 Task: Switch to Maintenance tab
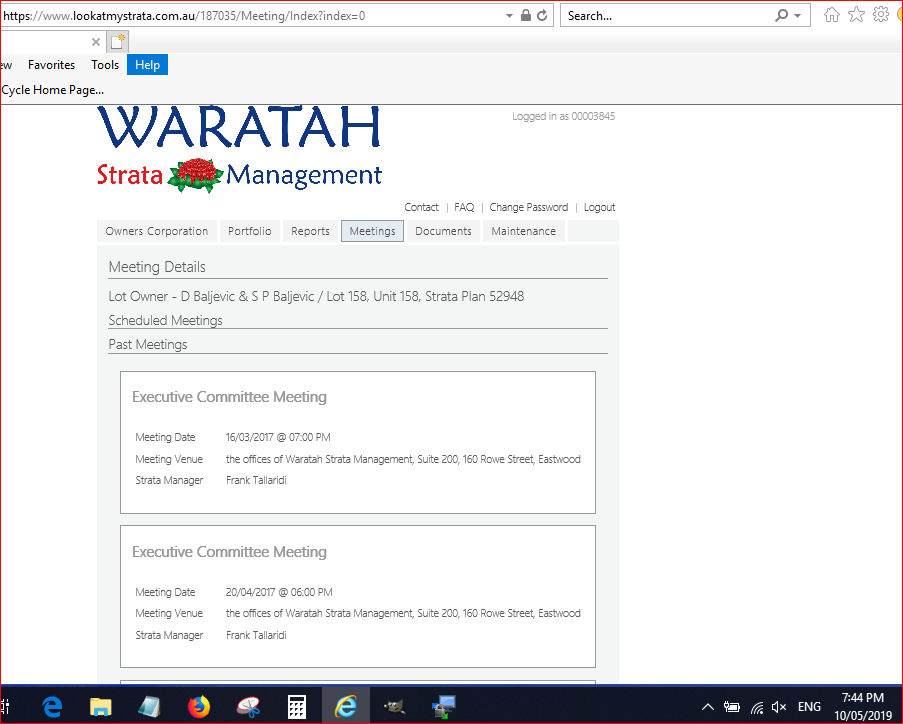[523, 231]
